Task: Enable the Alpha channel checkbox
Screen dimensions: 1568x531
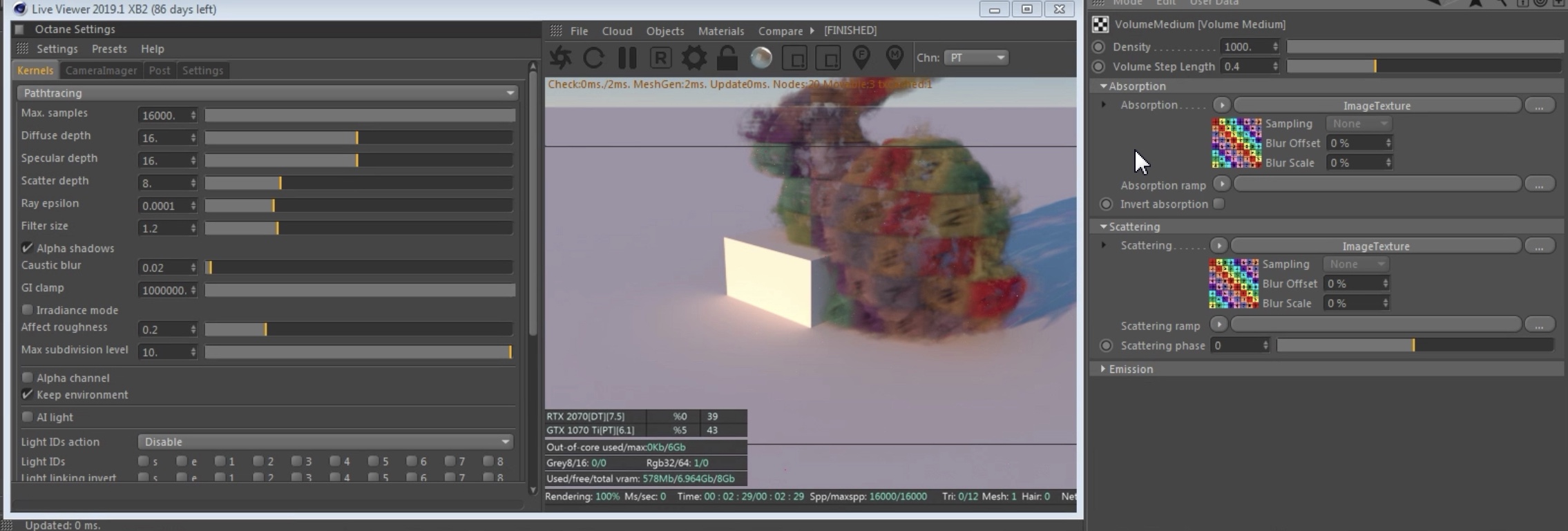Action: (x=28, y=378)
